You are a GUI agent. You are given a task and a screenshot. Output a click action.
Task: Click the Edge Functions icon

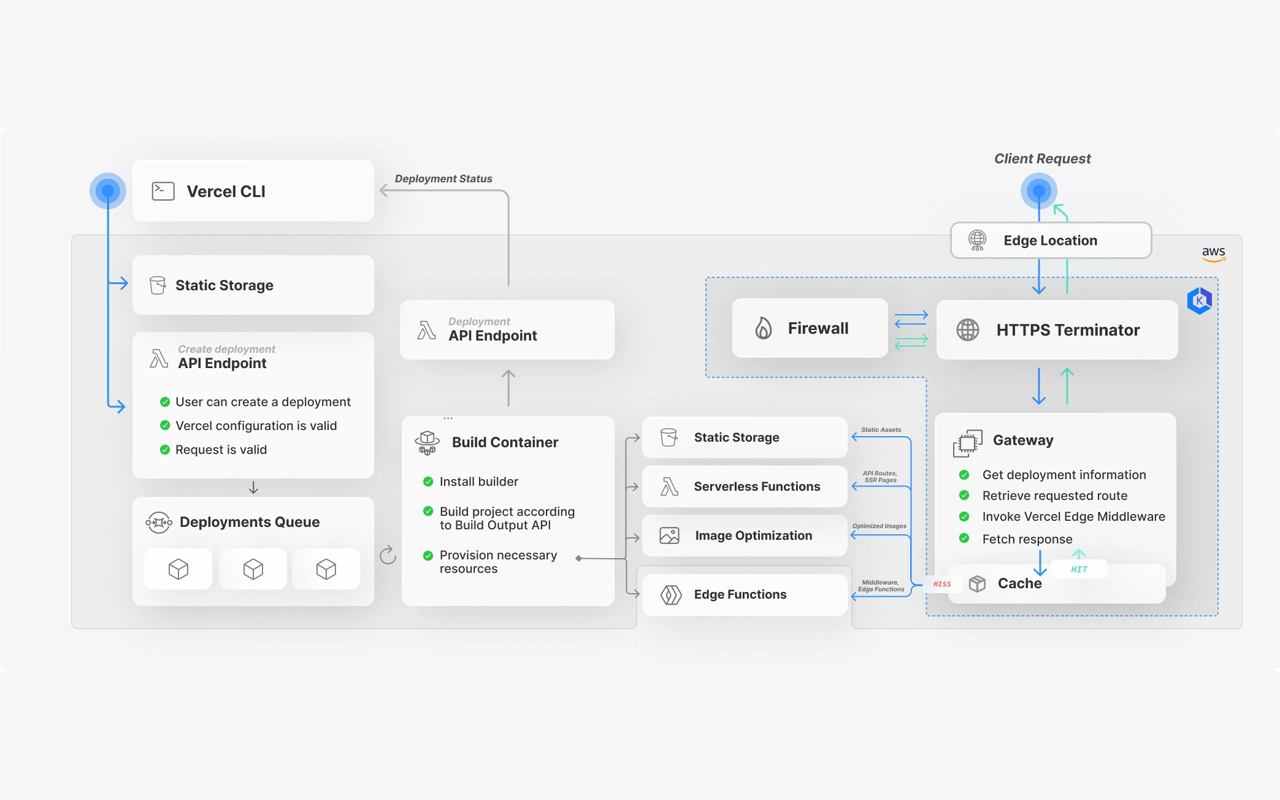coord(671,594)
